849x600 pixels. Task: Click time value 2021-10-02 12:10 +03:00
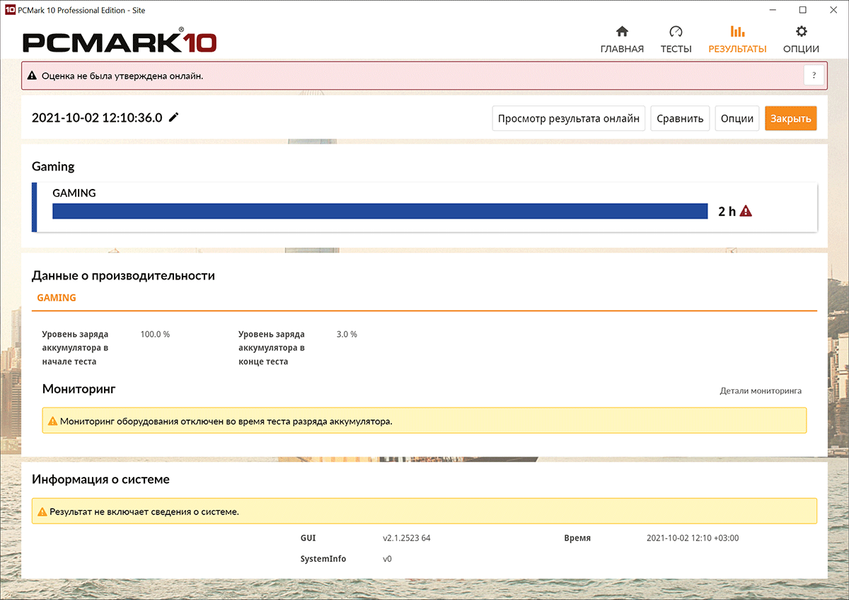tap(693, 538)
